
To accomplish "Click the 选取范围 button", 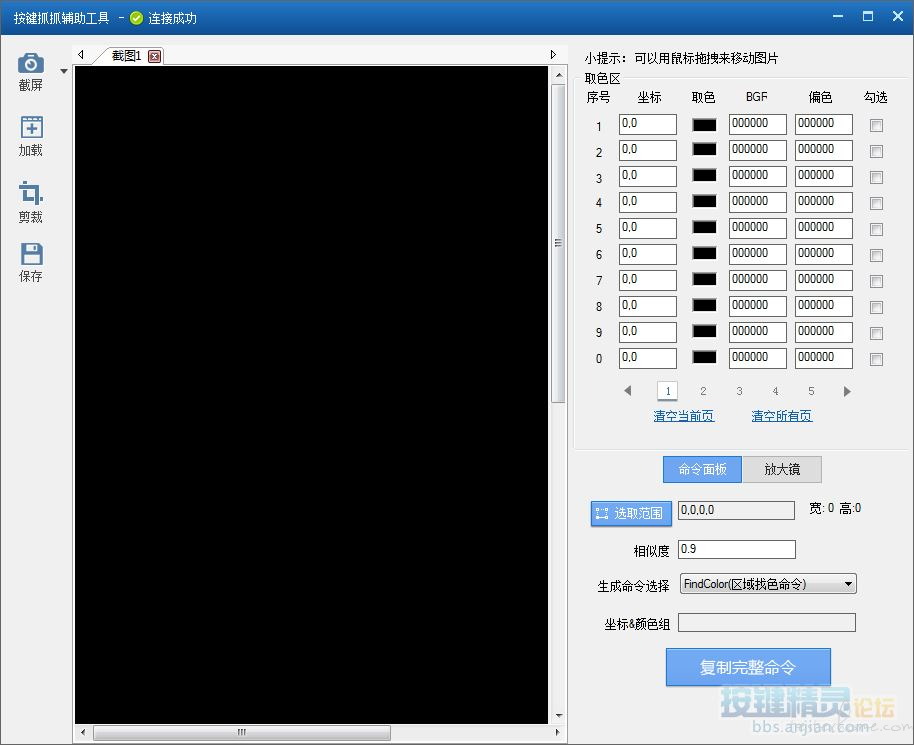I will coord(631,514).
